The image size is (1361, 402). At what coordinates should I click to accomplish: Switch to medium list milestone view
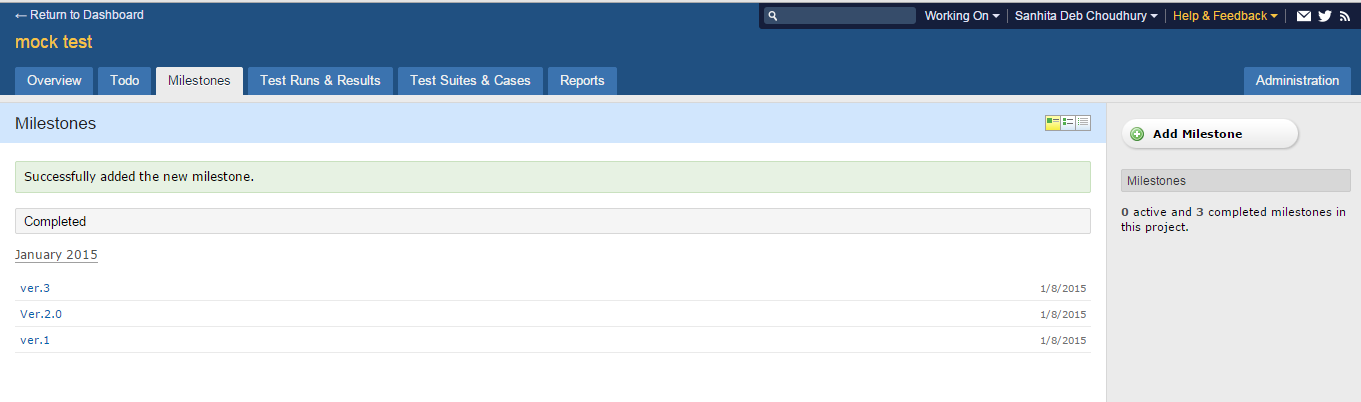[1068, 122]
